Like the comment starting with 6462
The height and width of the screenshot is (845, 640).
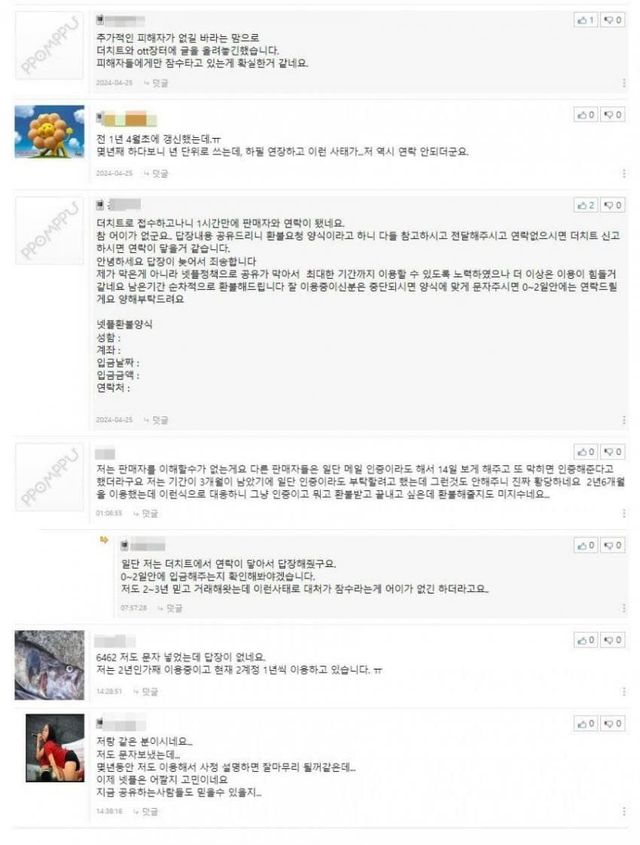[586, 640]
